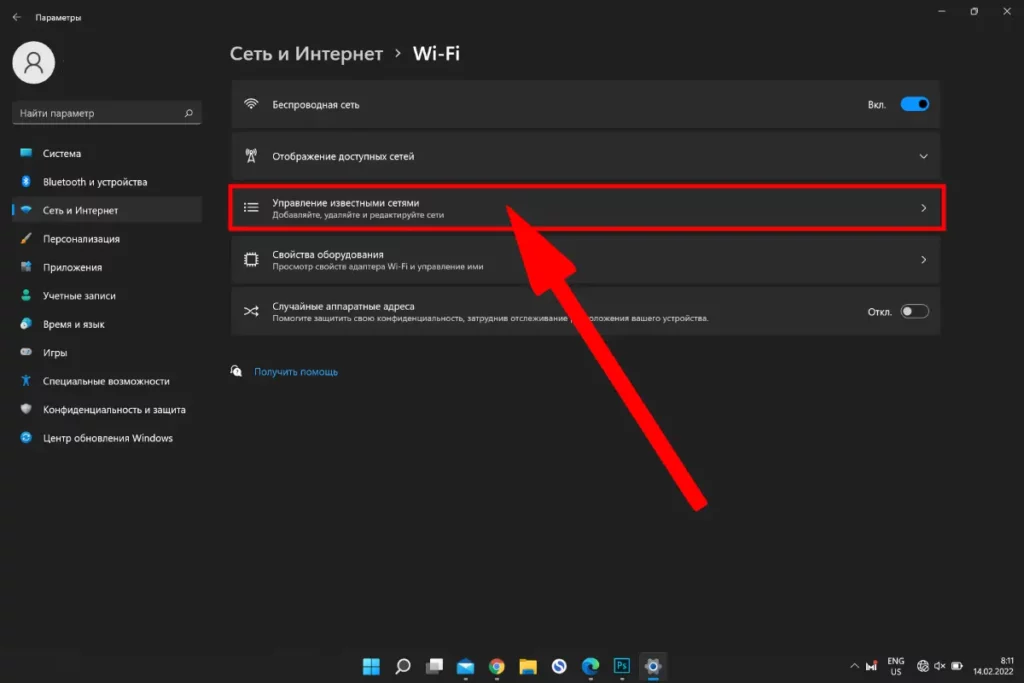Select Сеть и Интернет in the sidebar

pyautogui.click(x=107, y=210)
